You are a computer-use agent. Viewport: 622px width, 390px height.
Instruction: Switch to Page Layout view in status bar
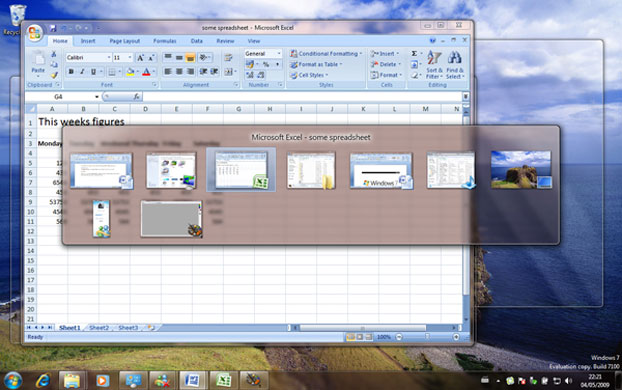point(360,337)
